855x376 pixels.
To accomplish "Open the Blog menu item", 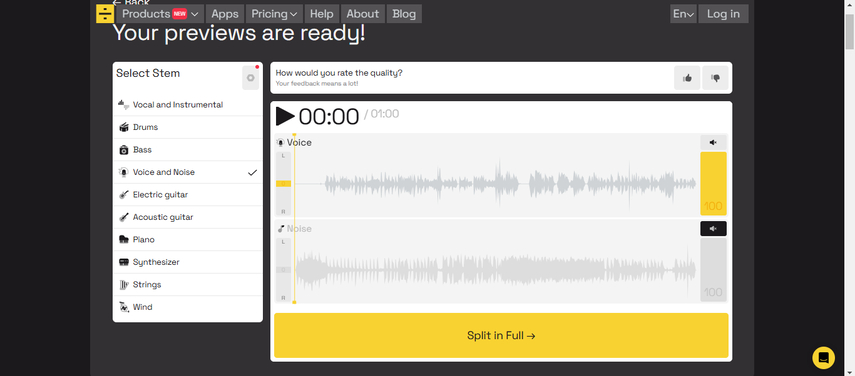I will point(404,14).
